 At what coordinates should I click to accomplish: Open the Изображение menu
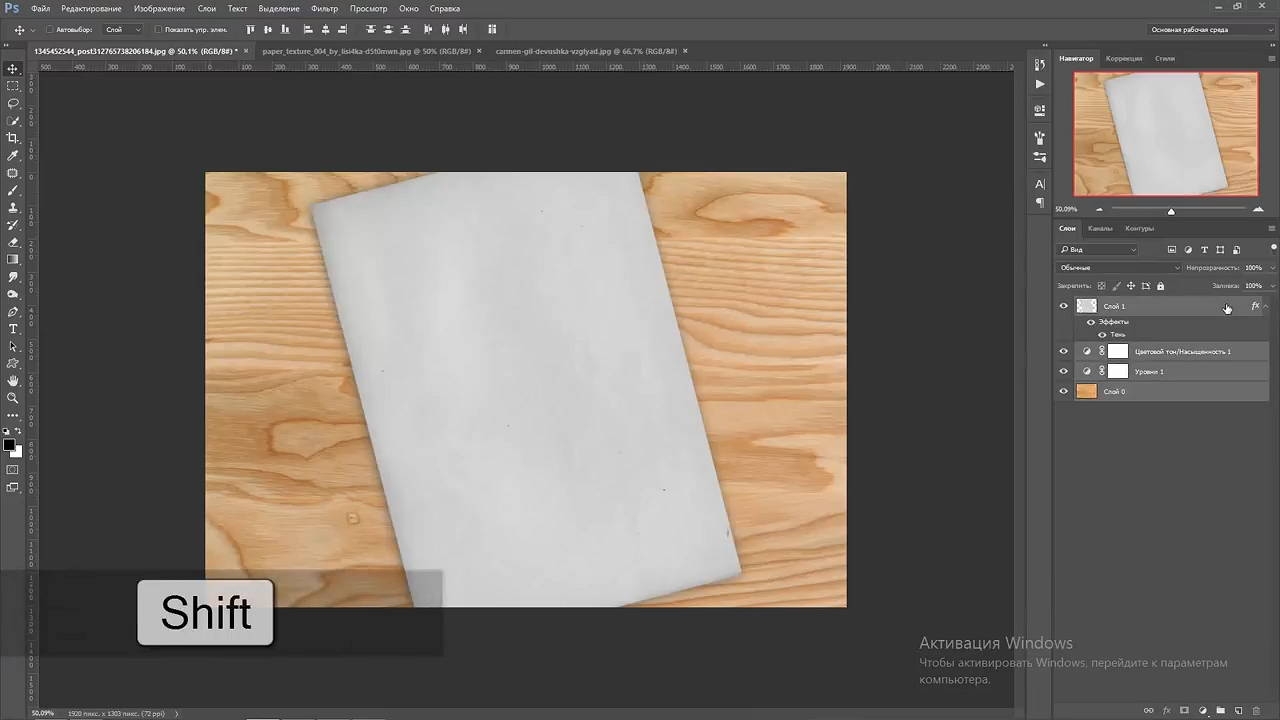(159, 8)
